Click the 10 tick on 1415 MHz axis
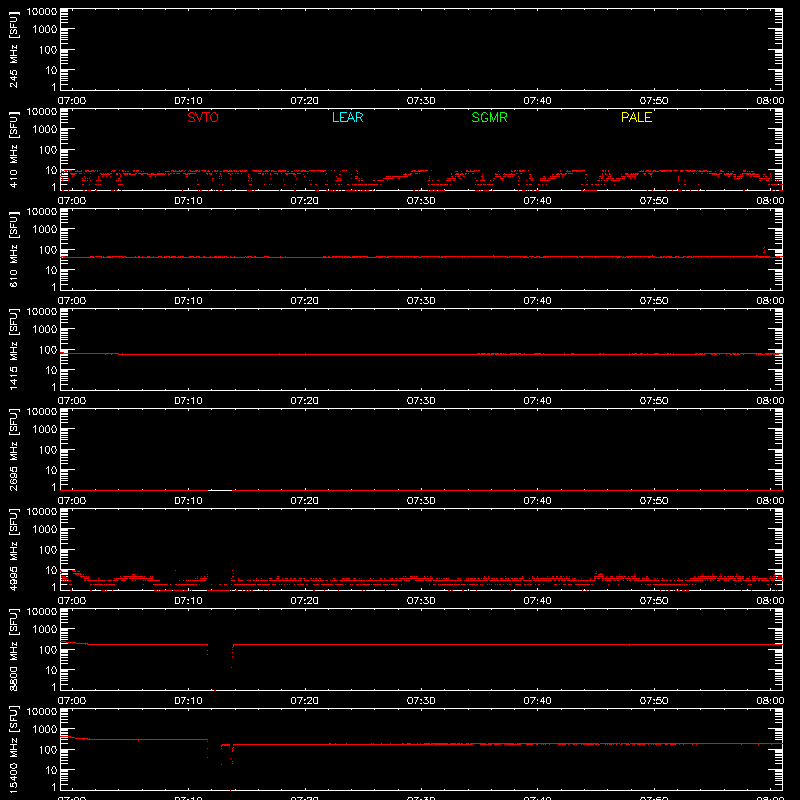 coord(51,370)
